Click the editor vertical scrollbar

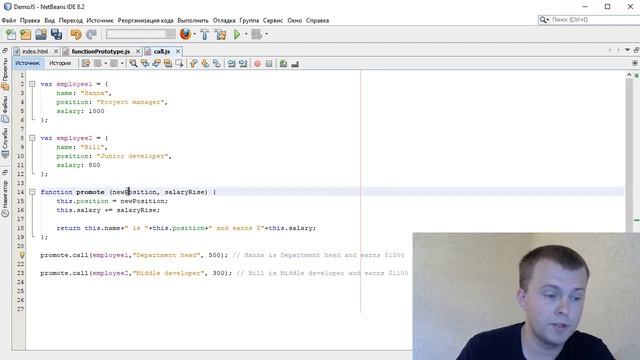point(629,155)
